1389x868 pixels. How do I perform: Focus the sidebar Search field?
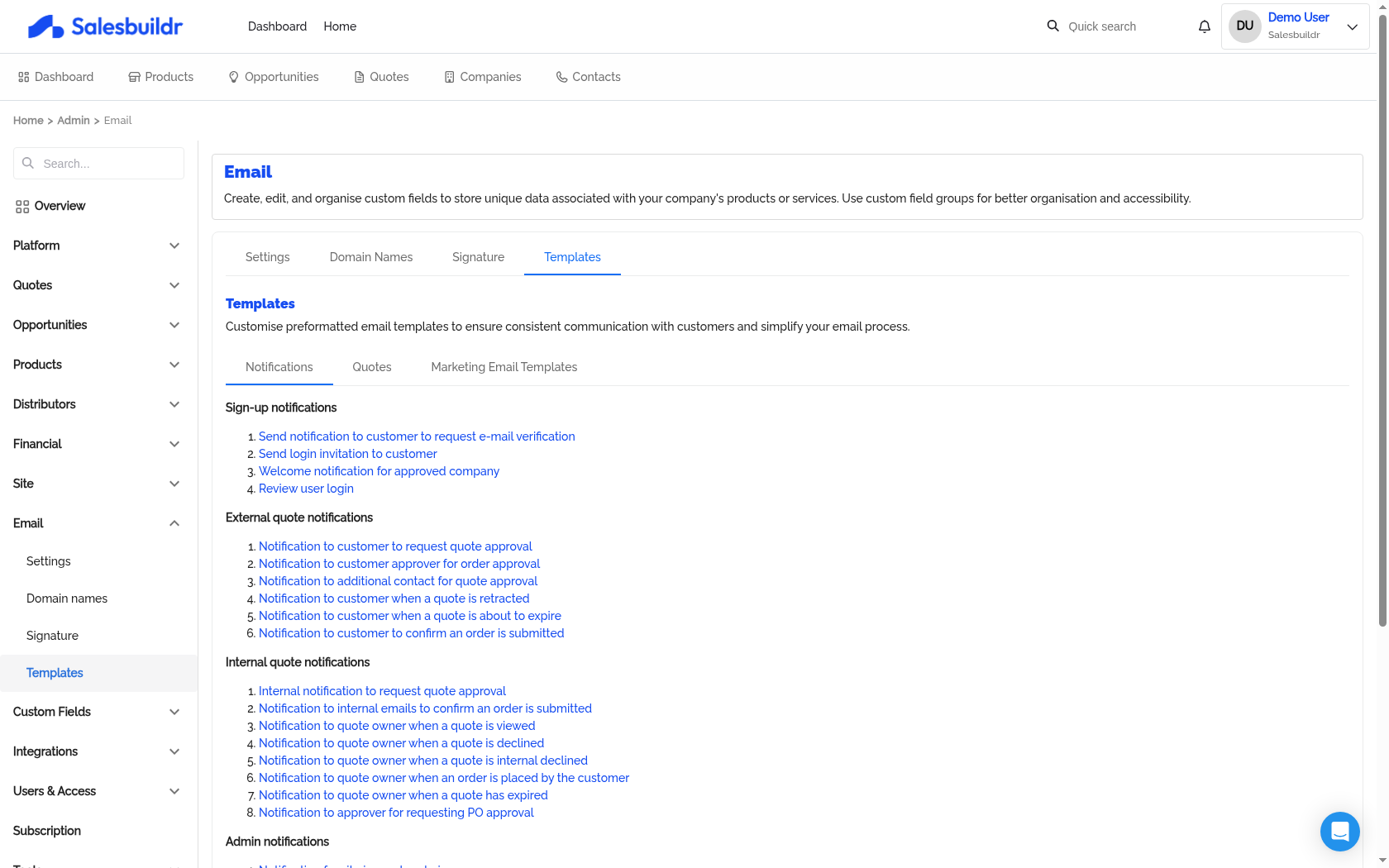point(98,164)
